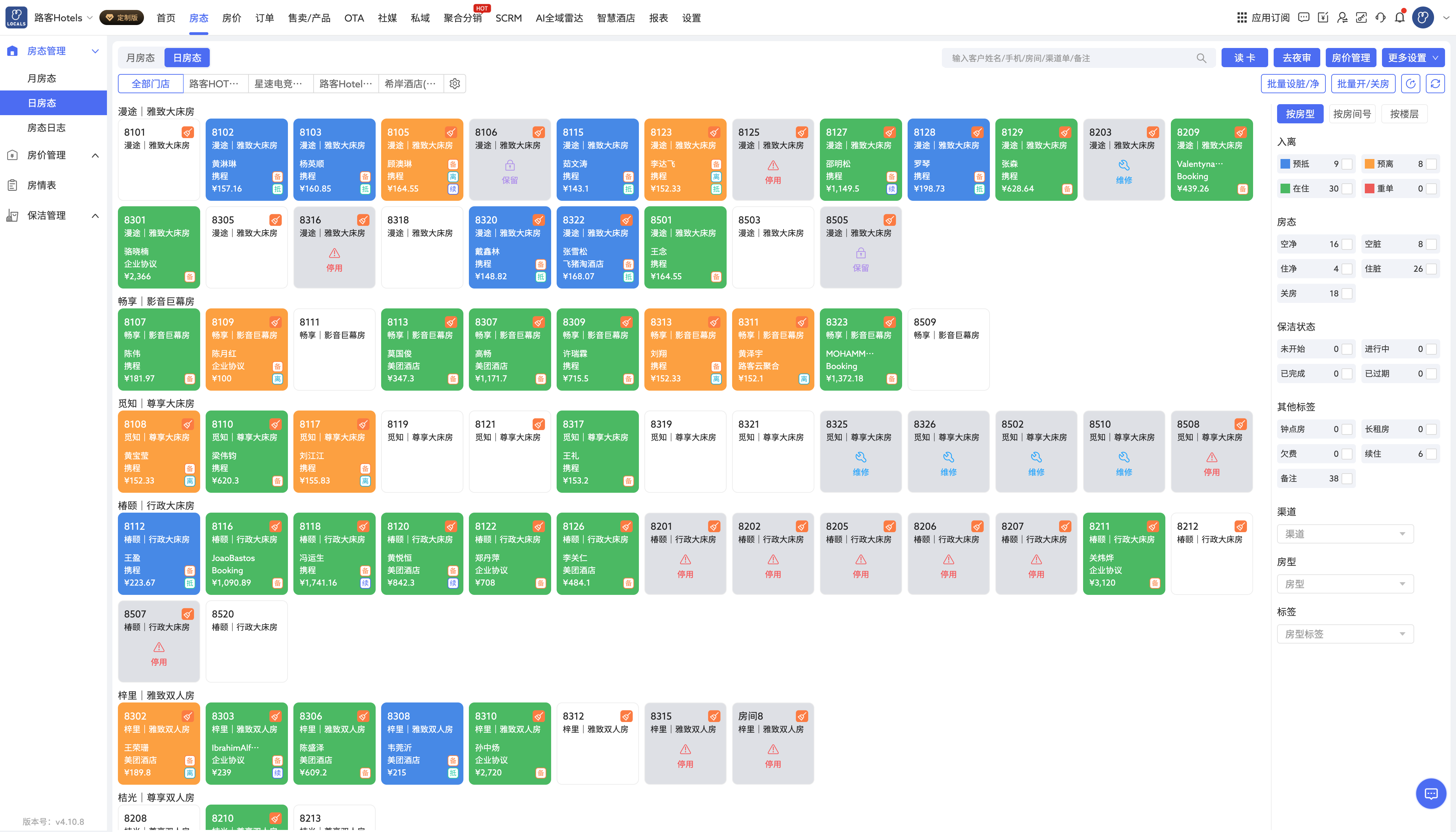1456x832 pixels.
Task: Expand the 更多设置 dropdown button
Action: [1412, 58]
